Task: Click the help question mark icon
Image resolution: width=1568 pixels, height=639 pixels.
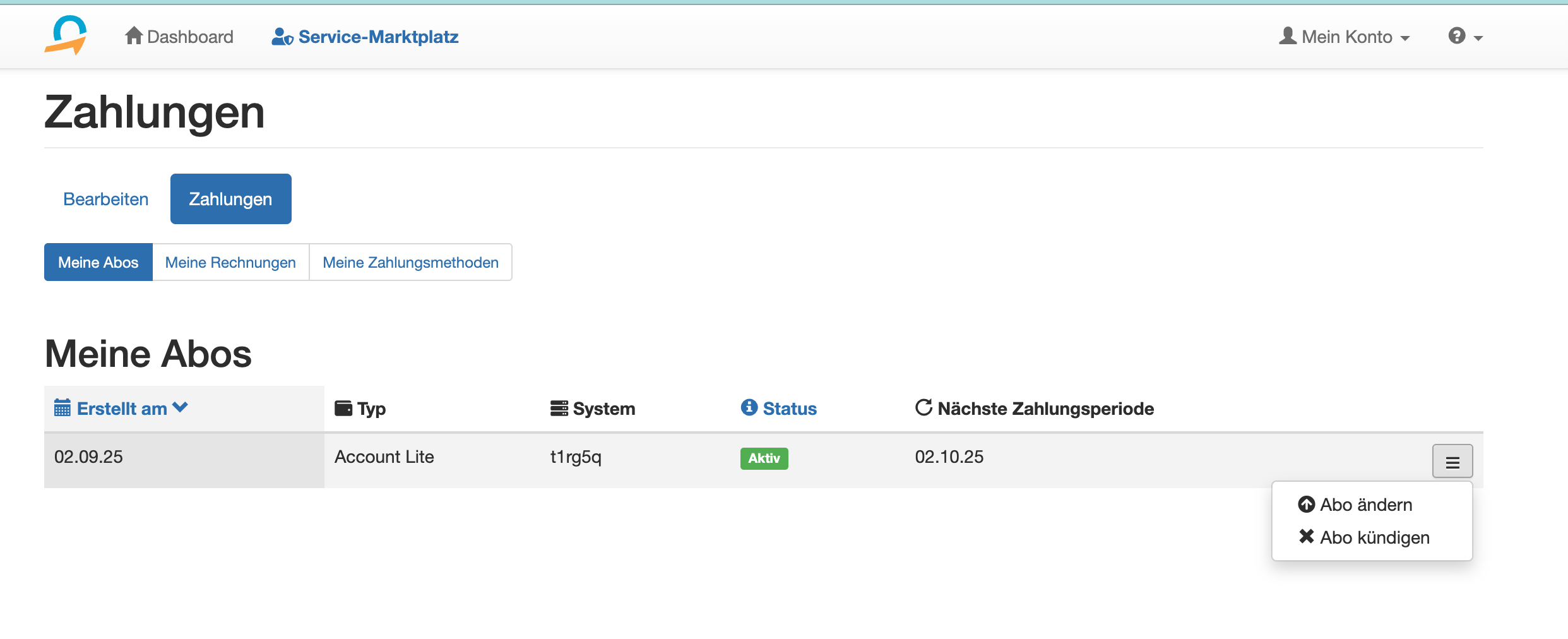Action: pyautogui.click(x=1456, y=36)
